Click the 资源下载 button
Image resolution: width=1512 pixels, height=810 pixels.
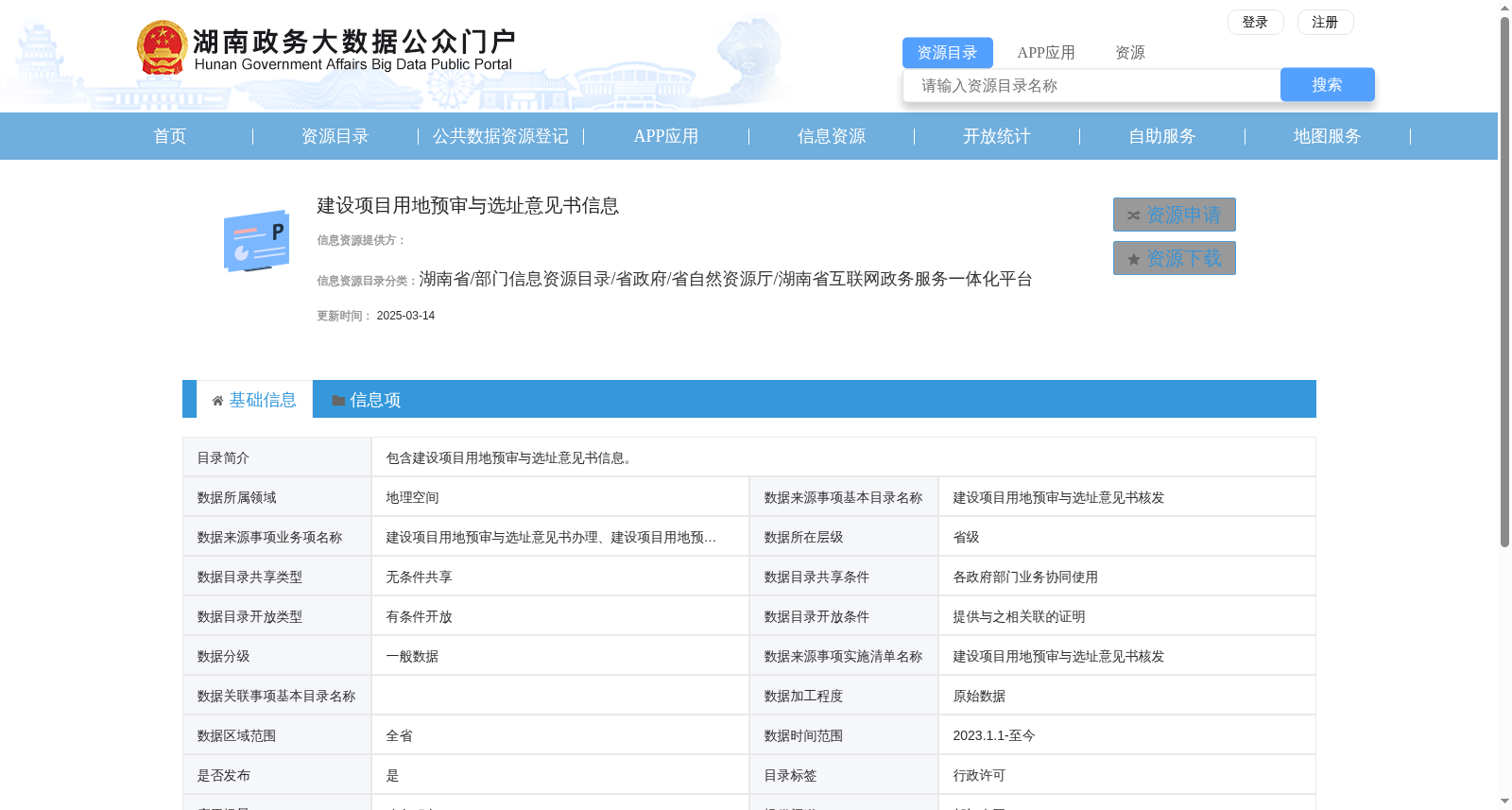1175,258
